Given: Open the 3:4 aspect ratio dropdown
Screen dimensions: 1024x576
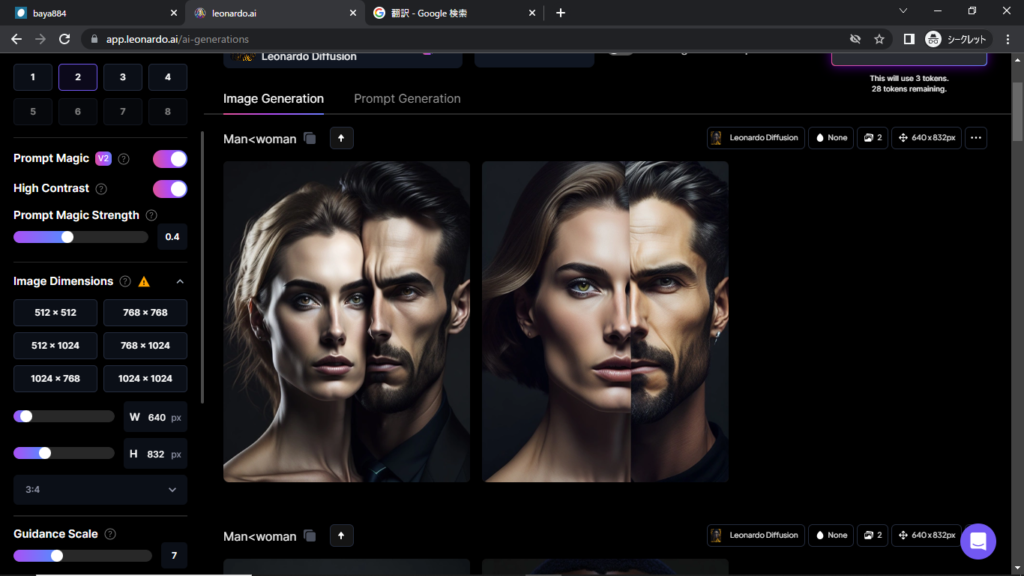Looking at the screenshot, I should pyautogui.click(x=100, y=490).
